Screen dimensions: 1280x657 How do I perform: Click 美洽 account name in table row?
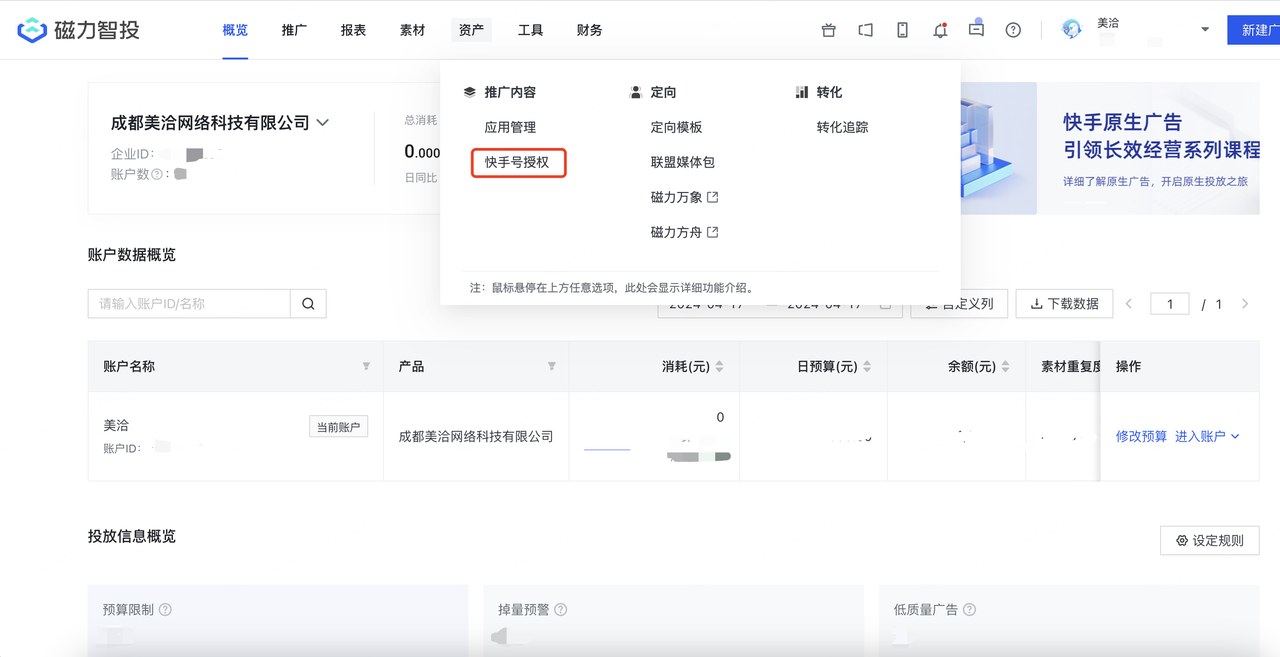coord(116,425)
